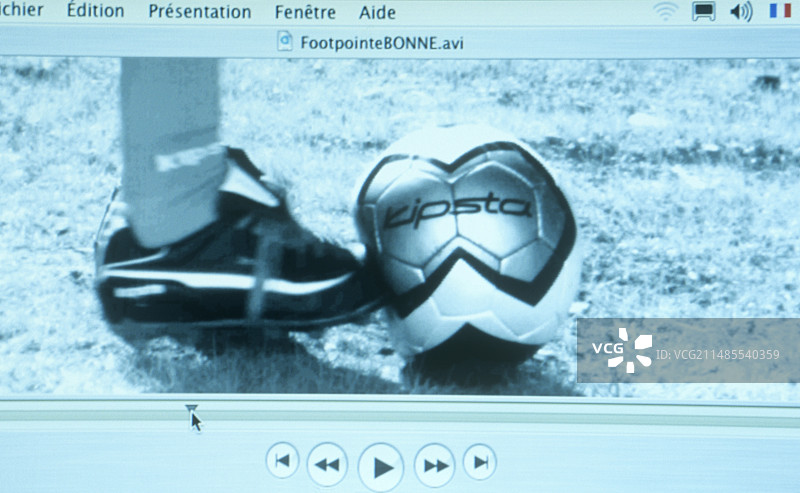Open the display menu bar icon

click(704, 11)
